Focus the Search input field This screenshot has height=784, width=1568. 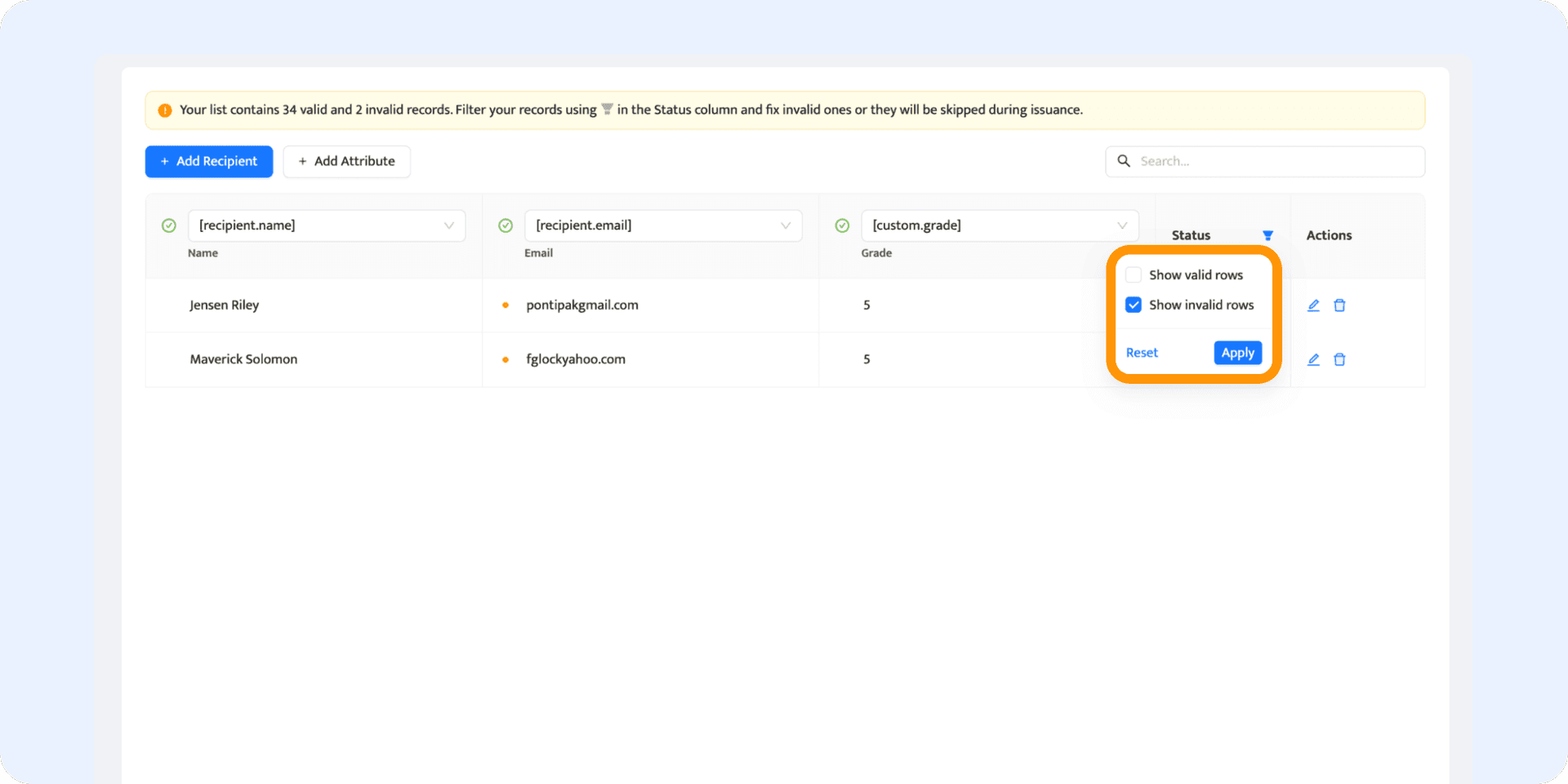[x=1274, y=162]
